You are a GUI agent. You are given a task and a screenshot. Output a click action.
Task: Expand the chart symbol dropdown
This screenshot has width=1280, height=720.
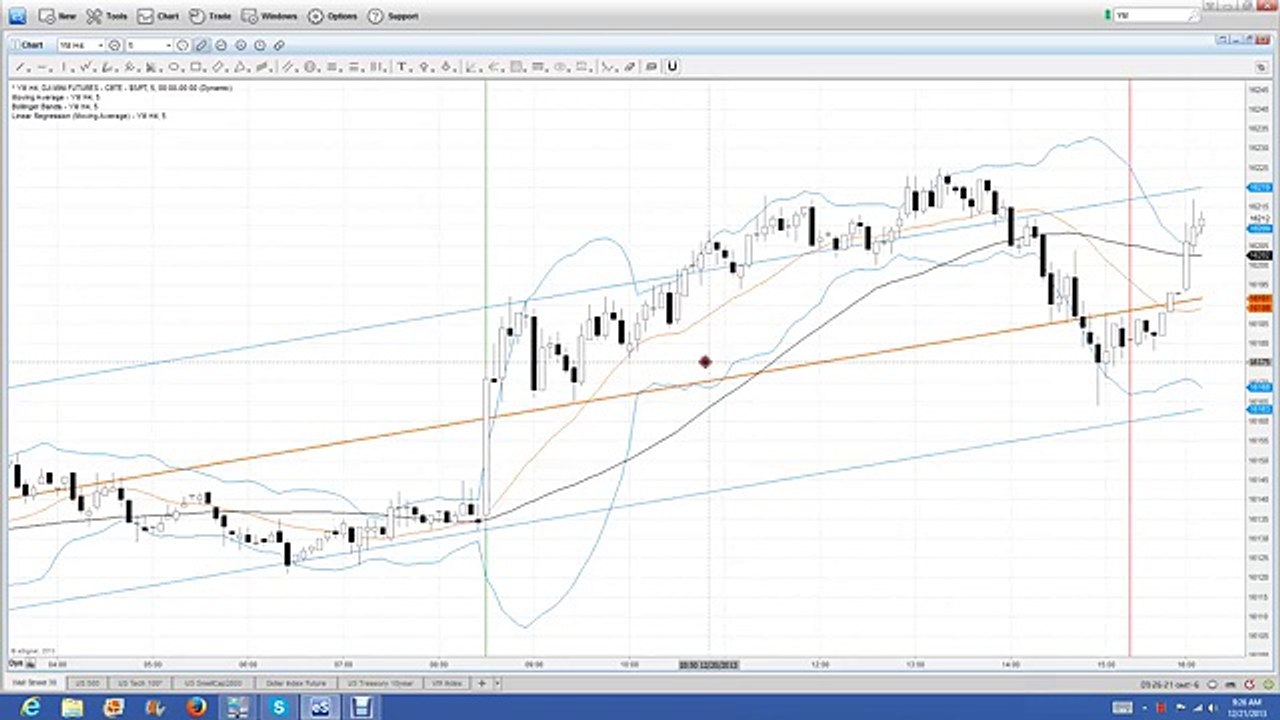point(100,46)
